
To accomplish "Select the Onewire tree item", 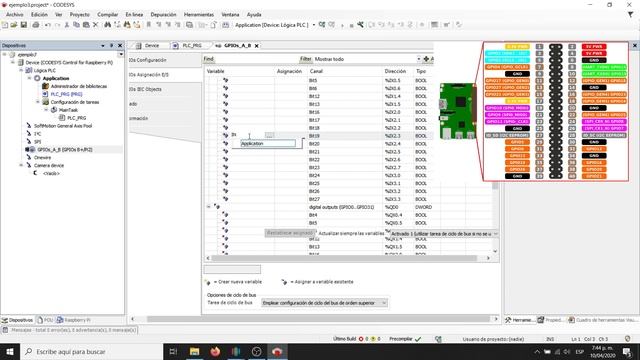I will 42,158.
